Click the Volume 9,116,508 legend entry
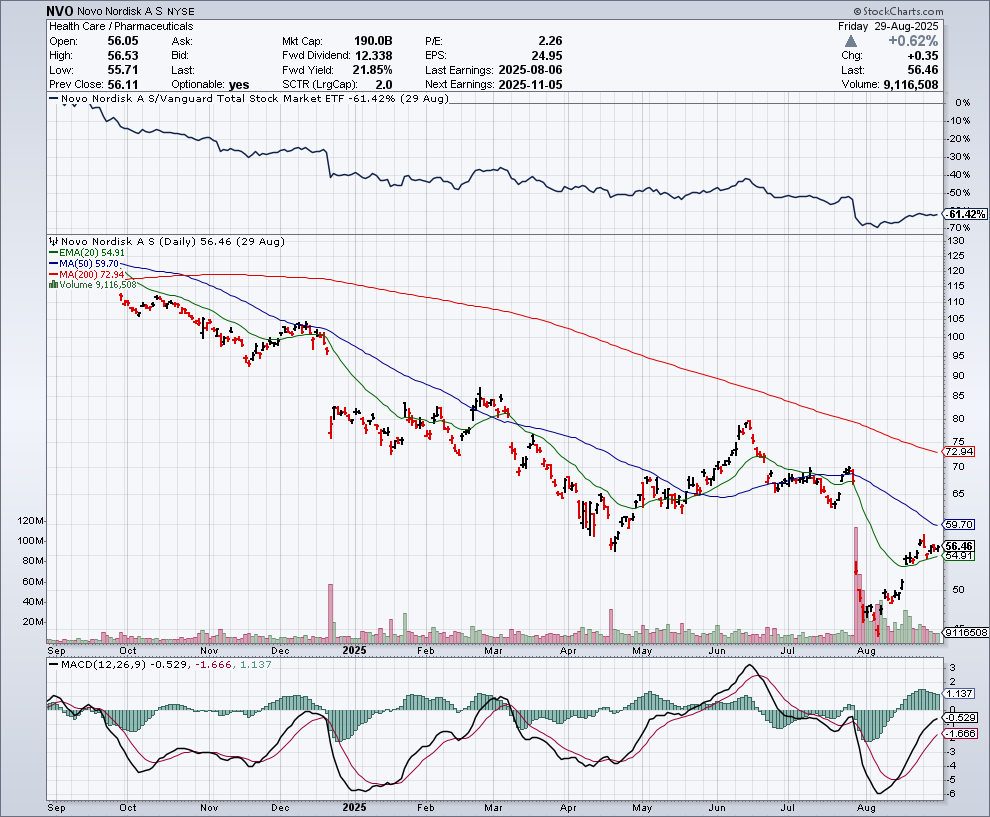 pos(93,285)
